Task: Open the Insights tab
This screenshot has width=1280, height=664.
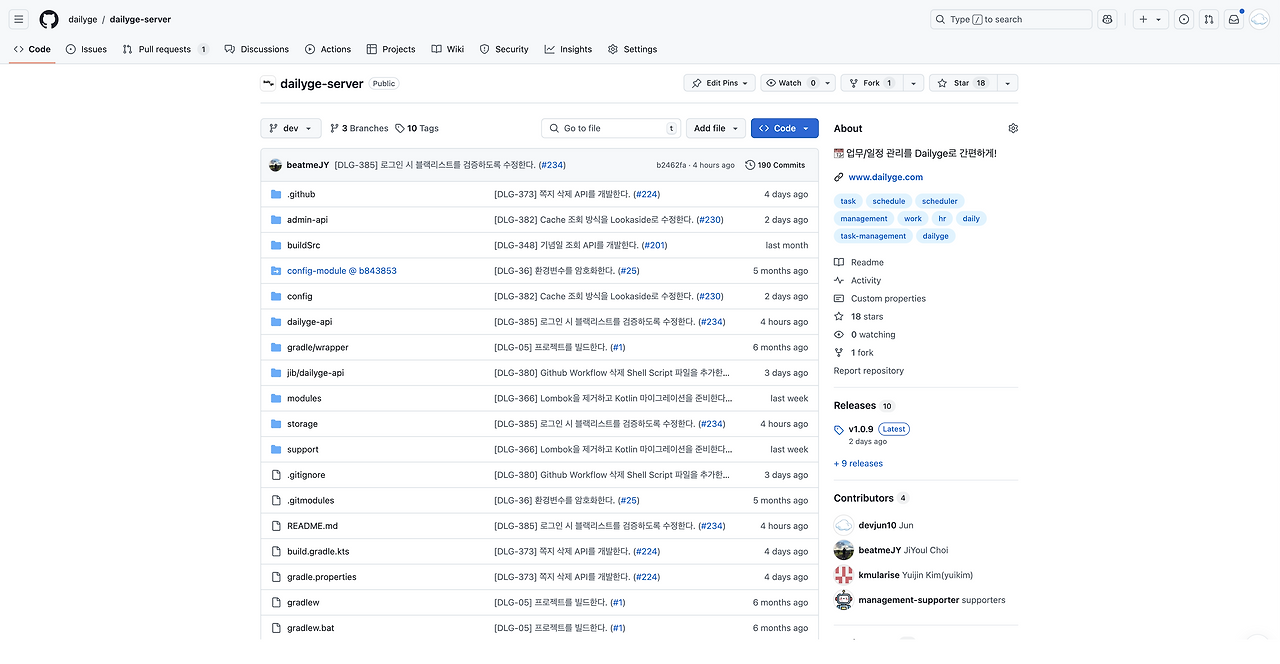Action: click(x=568, y=49)
